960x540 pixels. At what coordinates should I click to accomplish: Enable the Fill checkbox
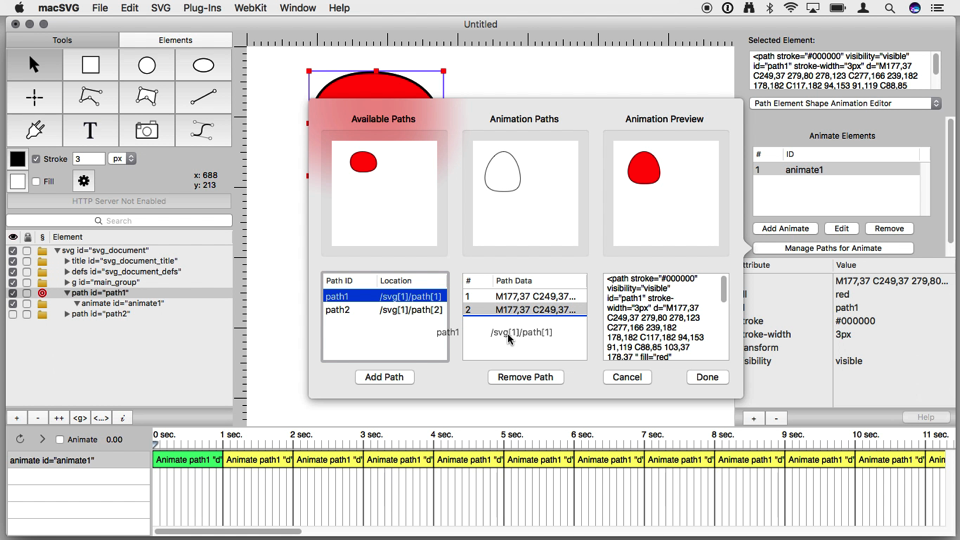click(36, 182)
